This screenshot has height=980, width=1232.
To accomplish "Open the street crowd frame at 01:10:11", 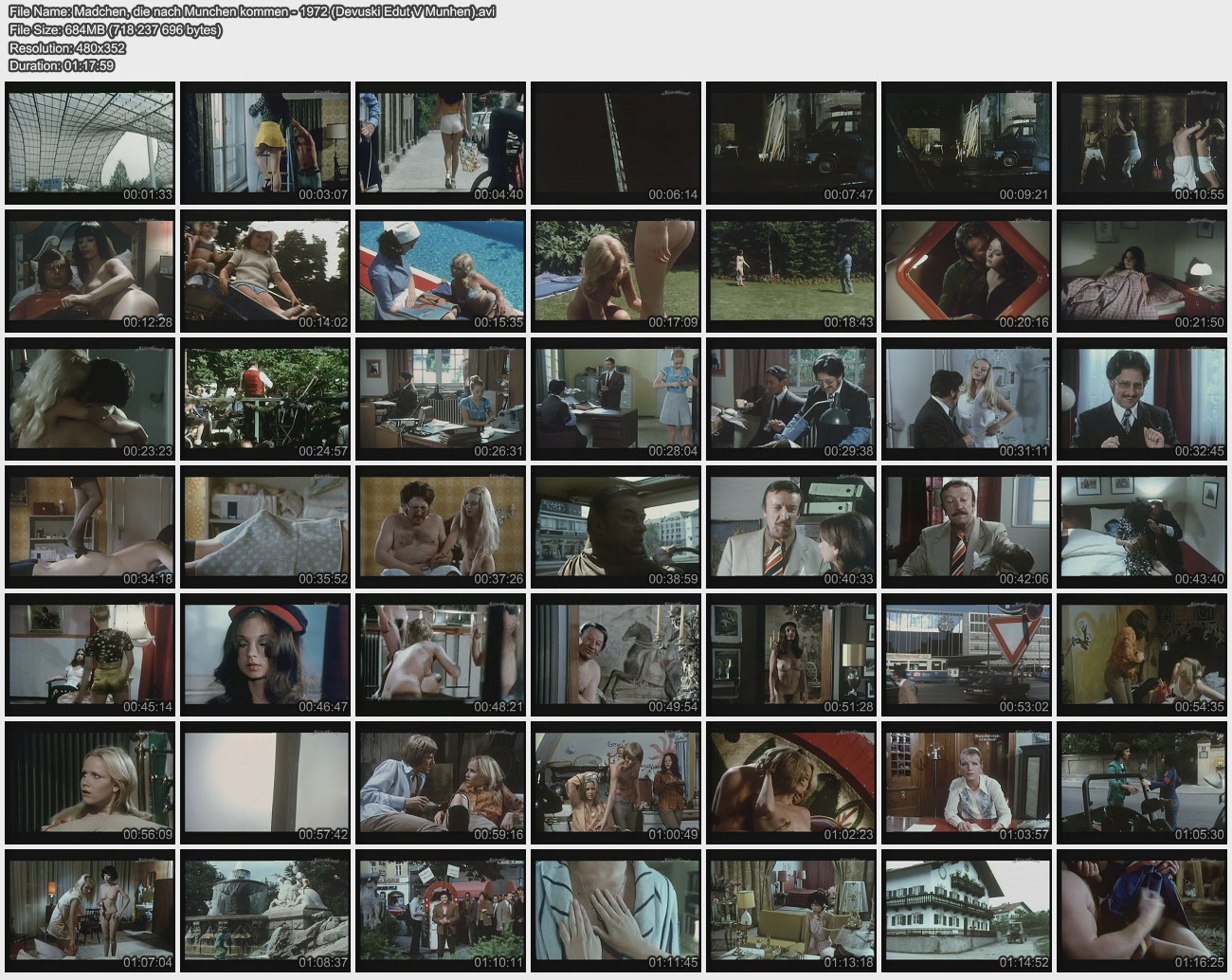I will (x=441, y=911).
